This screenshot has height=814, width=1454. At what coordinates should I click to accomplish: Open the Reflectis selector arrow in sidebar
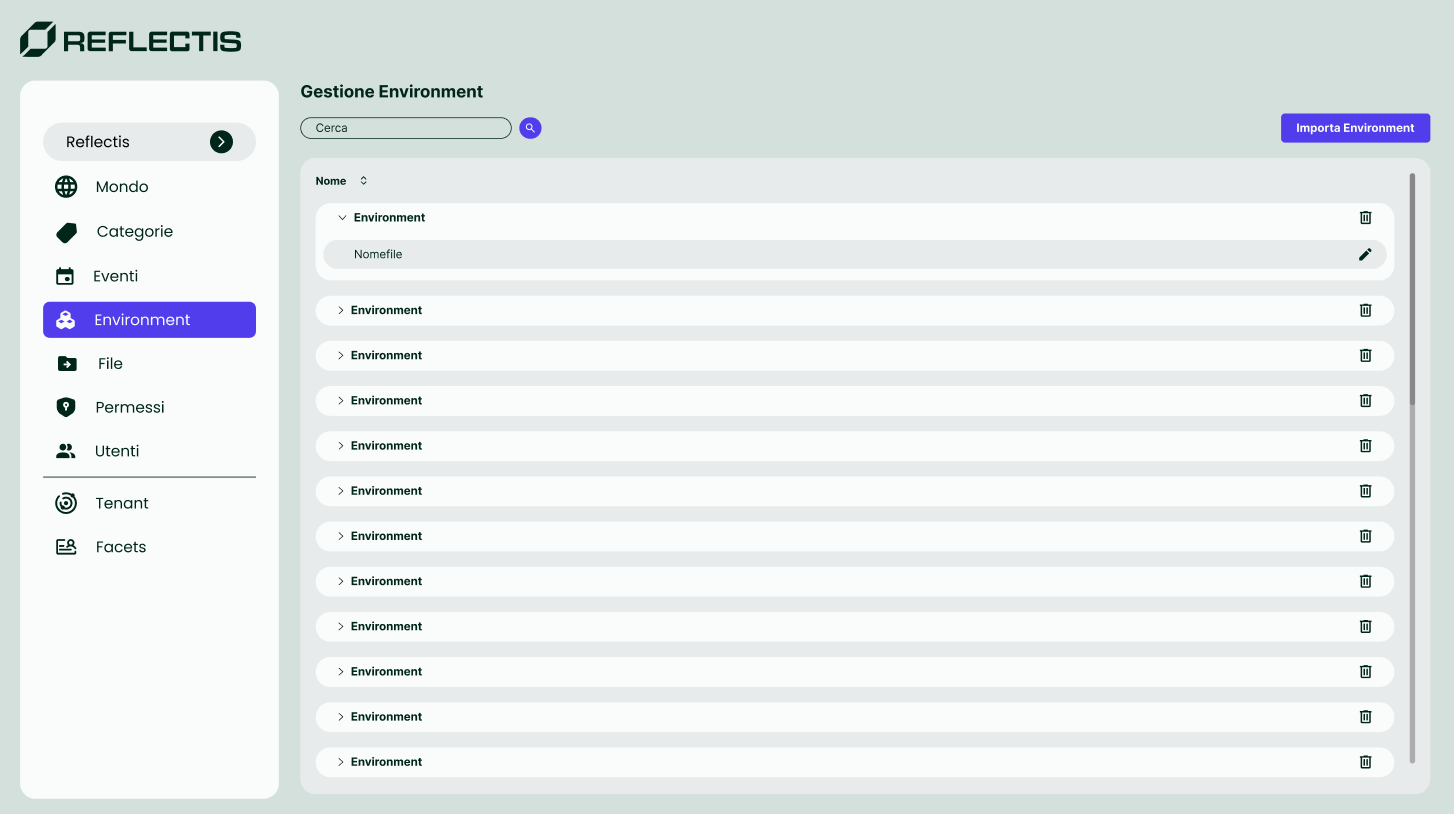(221, 142)
